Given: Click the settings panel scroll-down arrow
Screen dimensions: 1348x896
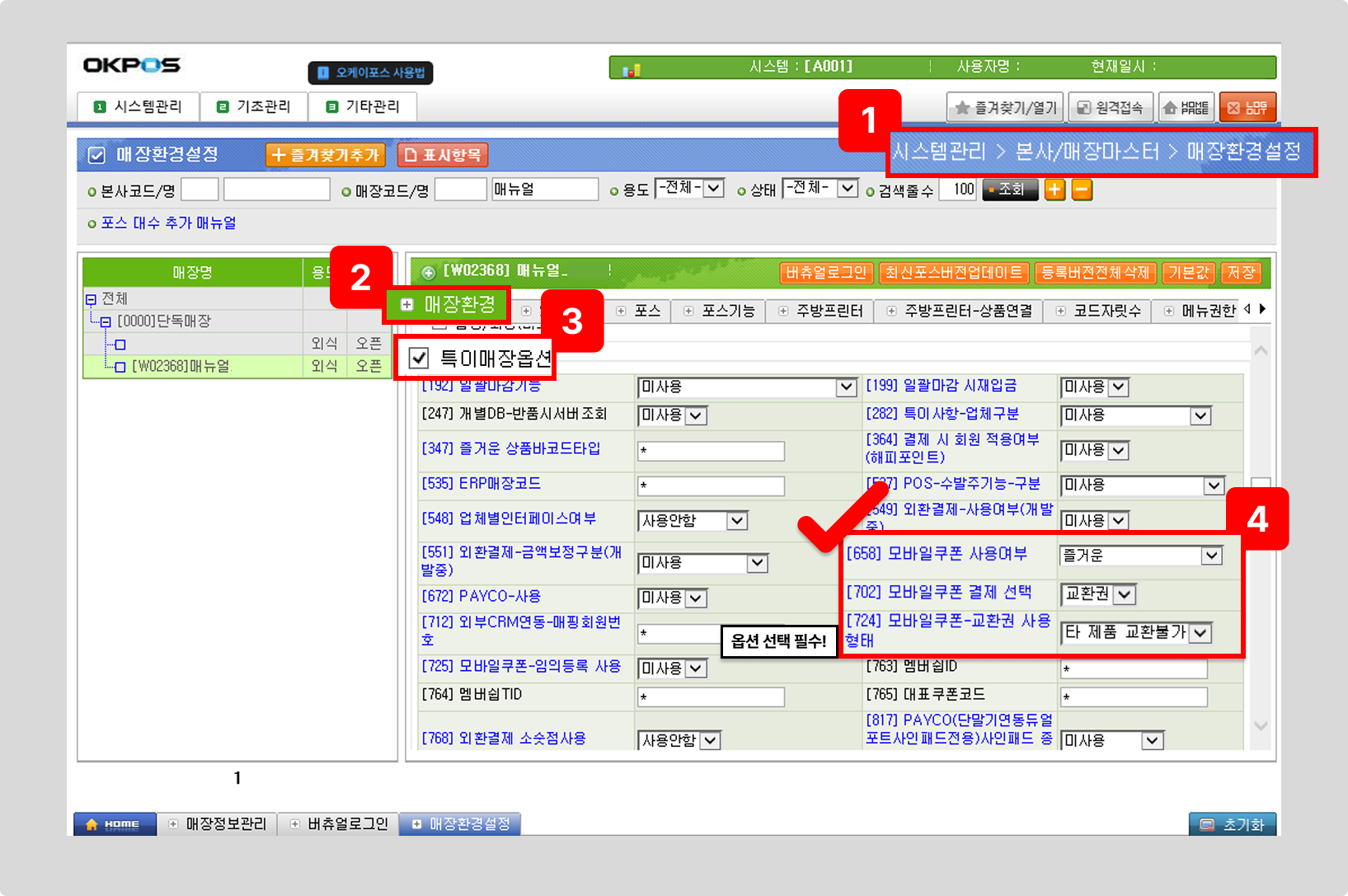Looking at the screenshot, I should click(1261, 725).
